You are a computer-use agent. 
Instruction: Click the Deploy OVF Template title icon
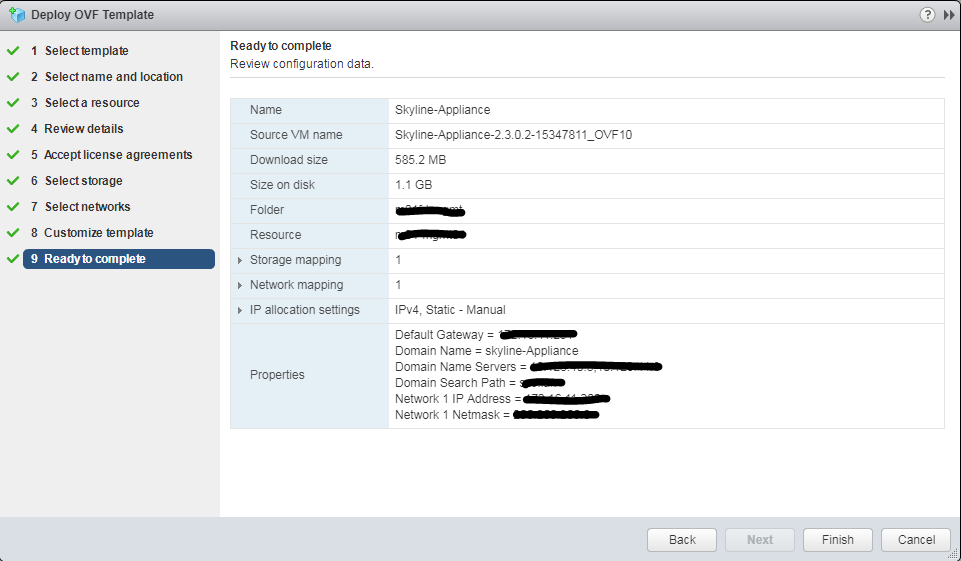click(17, 15)
